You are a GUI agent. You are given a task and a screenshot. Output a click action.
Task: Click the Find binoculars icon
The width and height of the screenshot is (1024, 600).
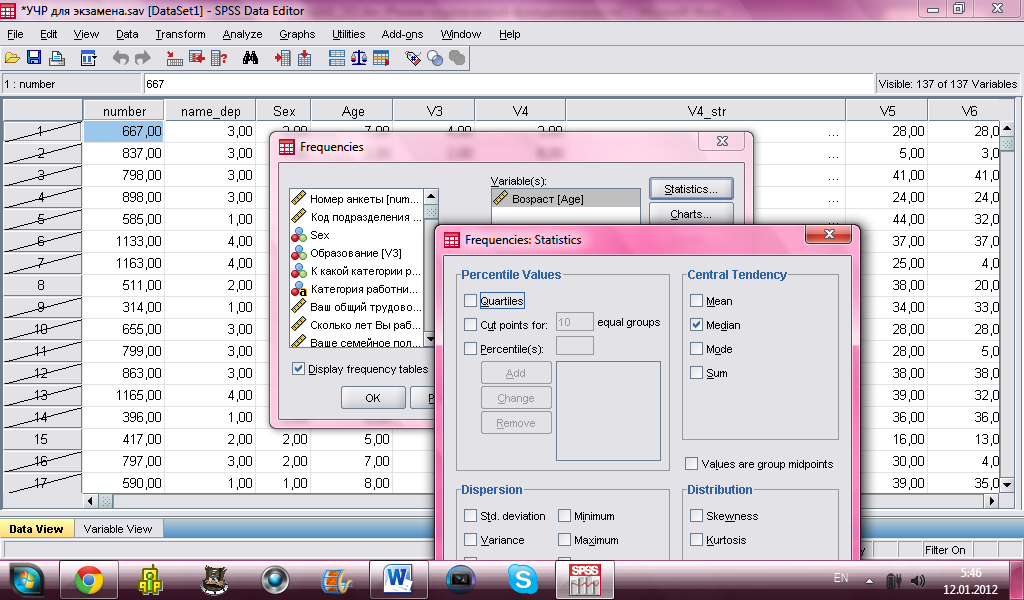(x=250, y=58)
